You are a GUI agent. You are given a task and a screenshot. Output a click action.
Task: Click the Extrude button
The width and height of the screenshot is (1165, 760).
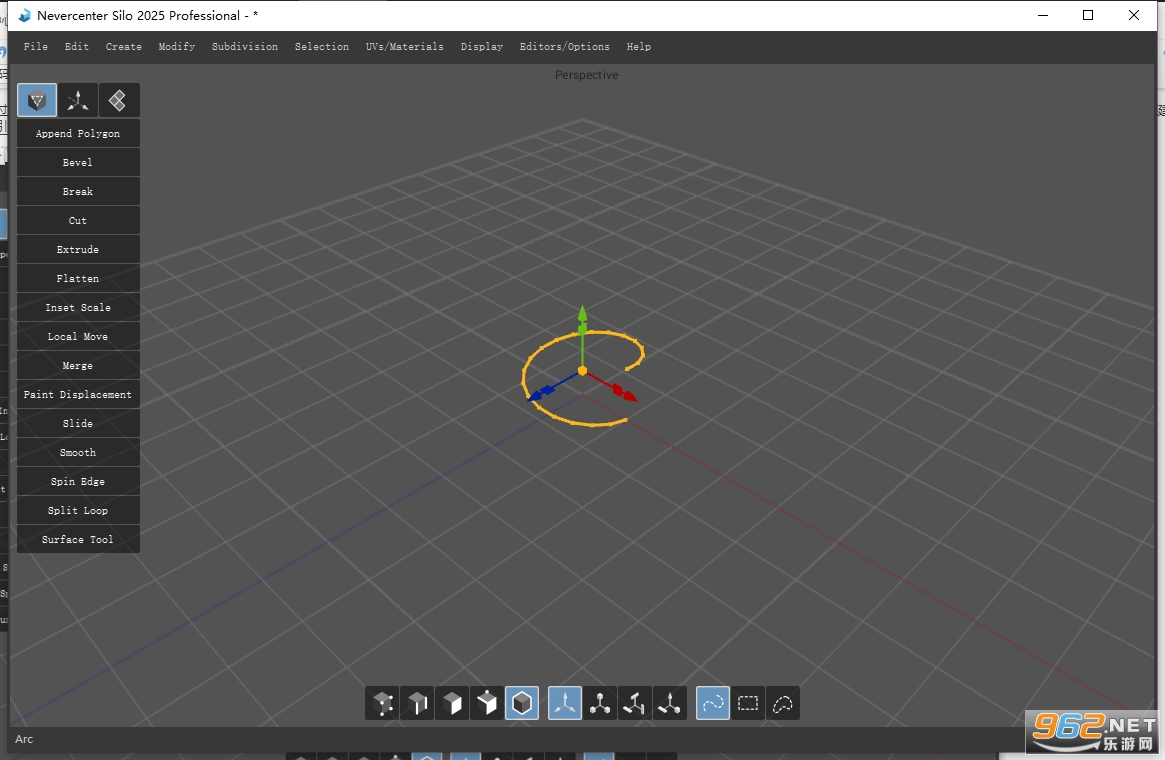(78, 250)
